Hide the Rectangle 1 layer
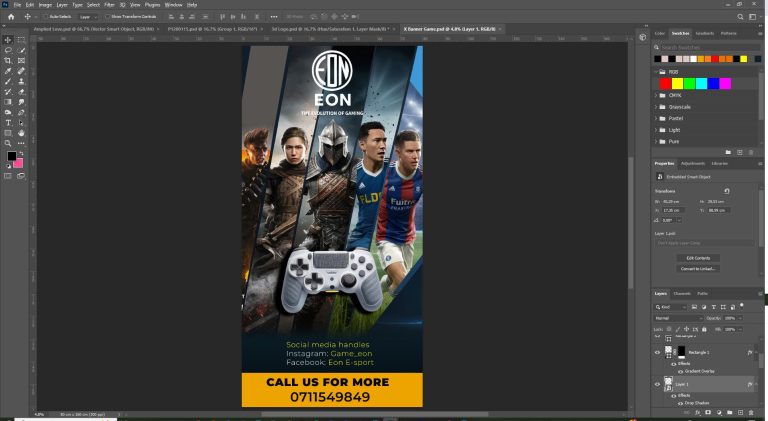Image resolution: width=768 pixels, height=421 pixels. coord(657,353)
